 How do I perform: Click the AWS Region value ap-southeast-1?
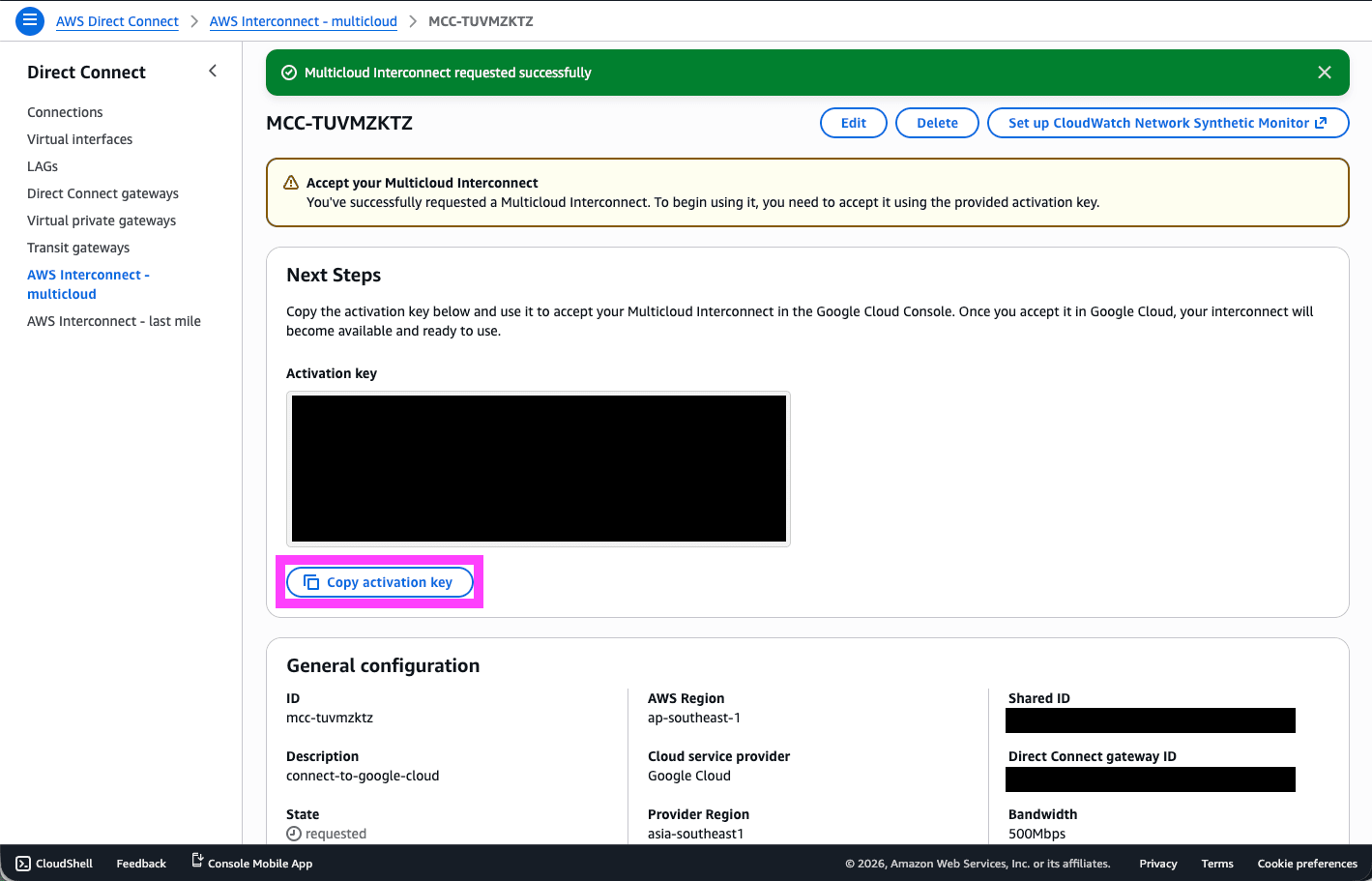point(694,718)
